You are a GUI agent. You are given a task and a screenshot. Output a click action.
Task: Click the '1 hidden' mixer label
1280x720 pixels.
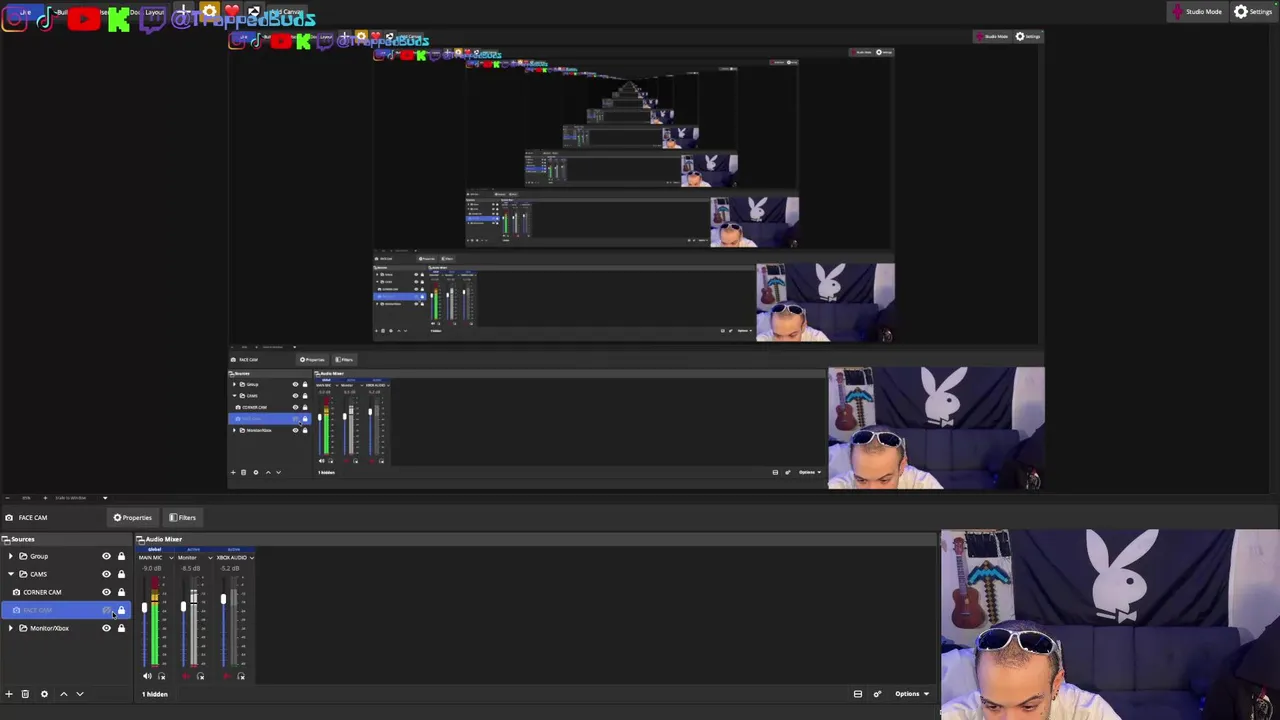155,694
